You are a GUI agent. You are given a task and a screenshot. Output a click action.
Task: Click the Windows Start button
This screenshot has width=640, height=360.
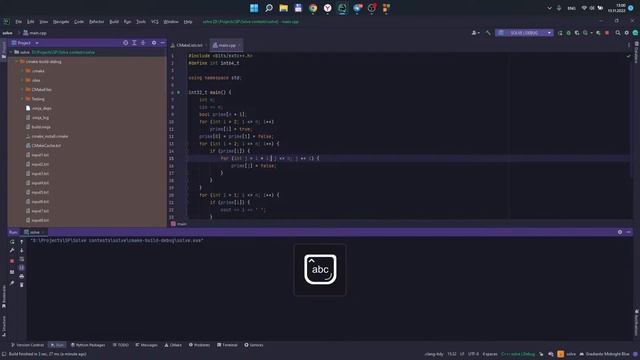tap(254, 8)
